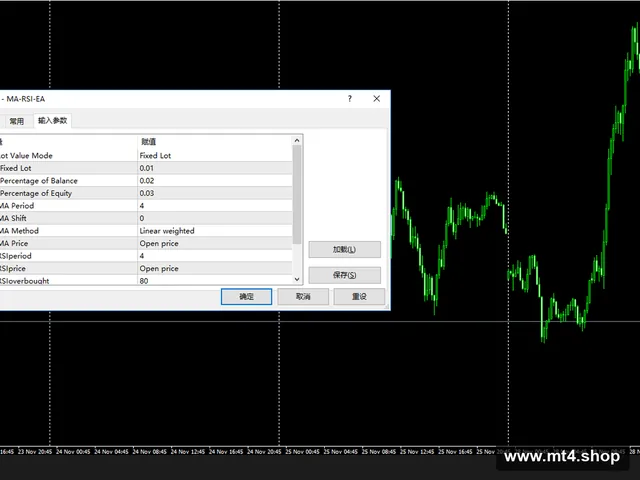Click the 加载(L) button

pyautogui.click(x=344, y=249)
